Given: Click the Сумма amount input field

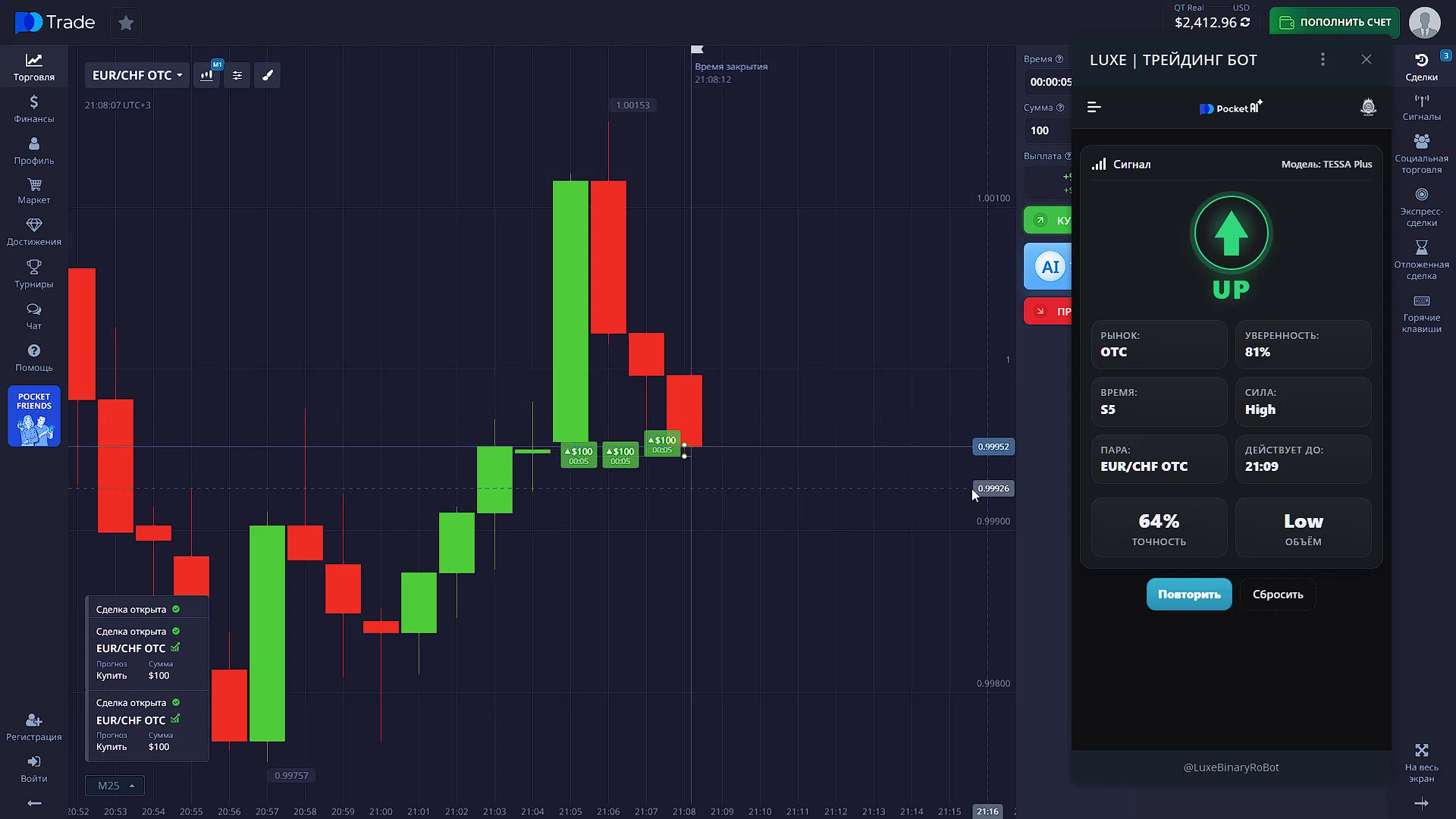Looking at the screenshot, I should pyautogui.click(x=1048, y=130).
